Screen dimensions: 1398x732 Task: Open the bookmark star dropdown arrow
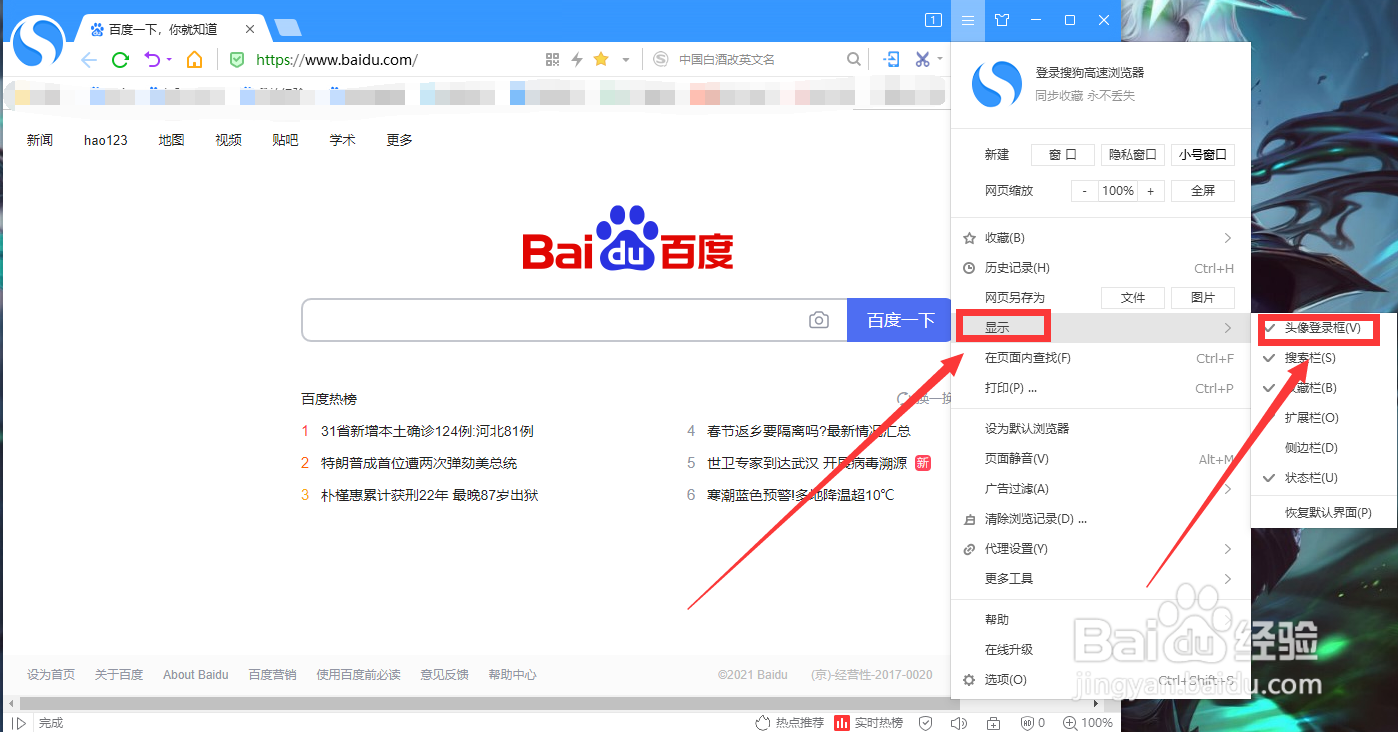coord(624,59)
